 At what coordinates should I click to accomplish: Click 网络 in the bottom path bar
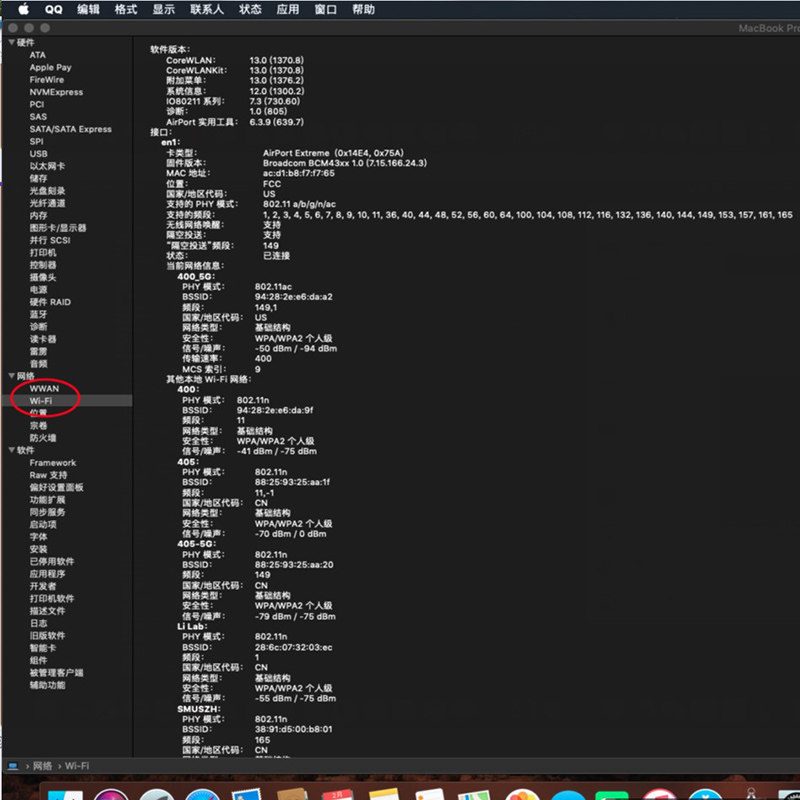click(42, 766)
